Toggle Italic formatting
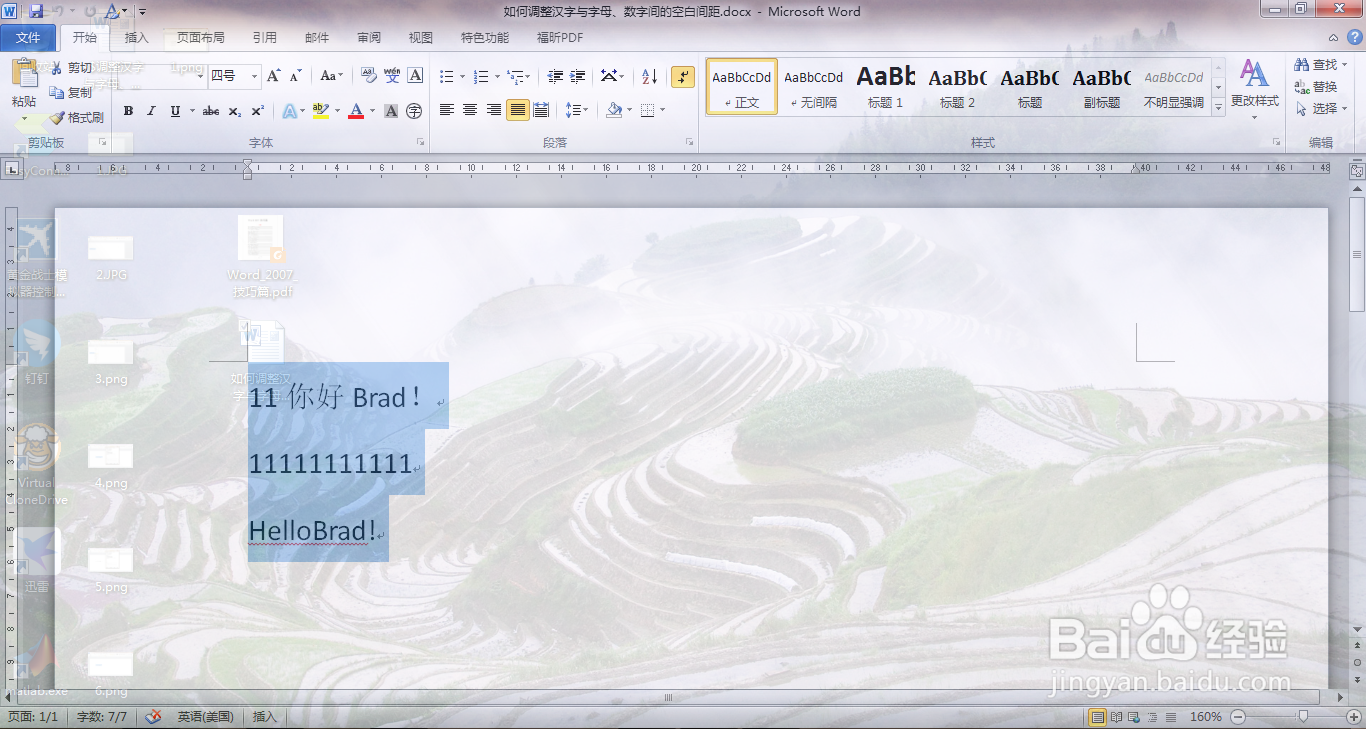The image size is (1366, 729). [151, 111]
